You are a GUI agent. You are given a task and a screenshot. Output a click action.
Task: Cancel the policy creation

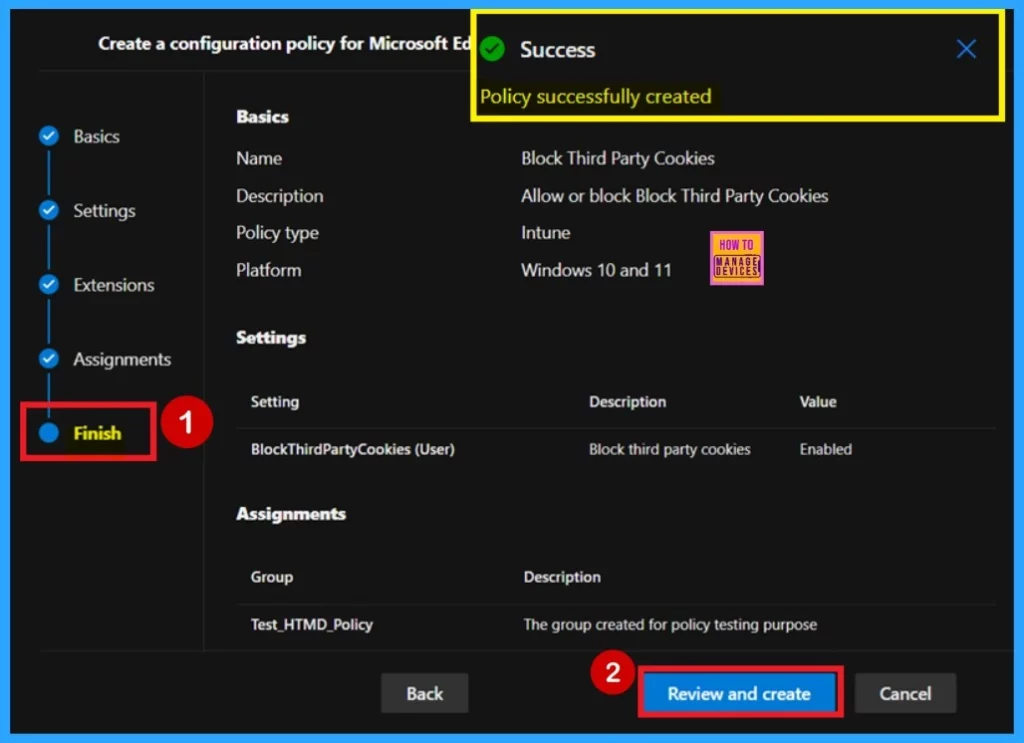[905, 693]
